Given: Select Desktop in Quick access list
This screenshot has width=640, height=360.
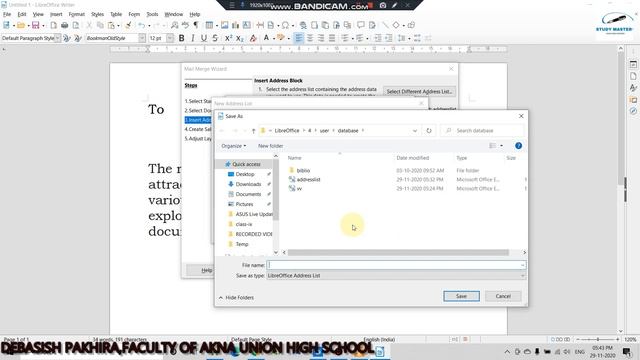Looking at the screenshot, I should 245,174.
